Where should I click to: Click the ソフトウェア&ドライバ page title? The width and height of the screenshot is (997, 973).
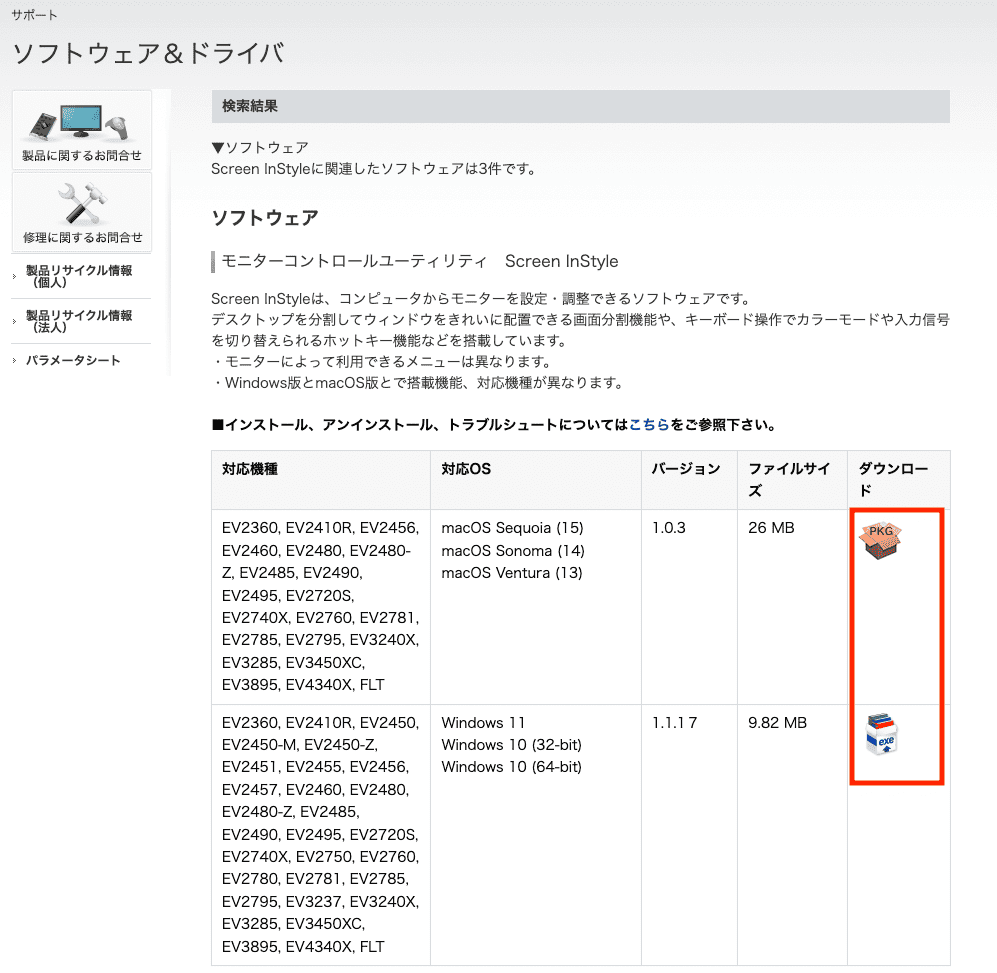click(x=148, y=53)
